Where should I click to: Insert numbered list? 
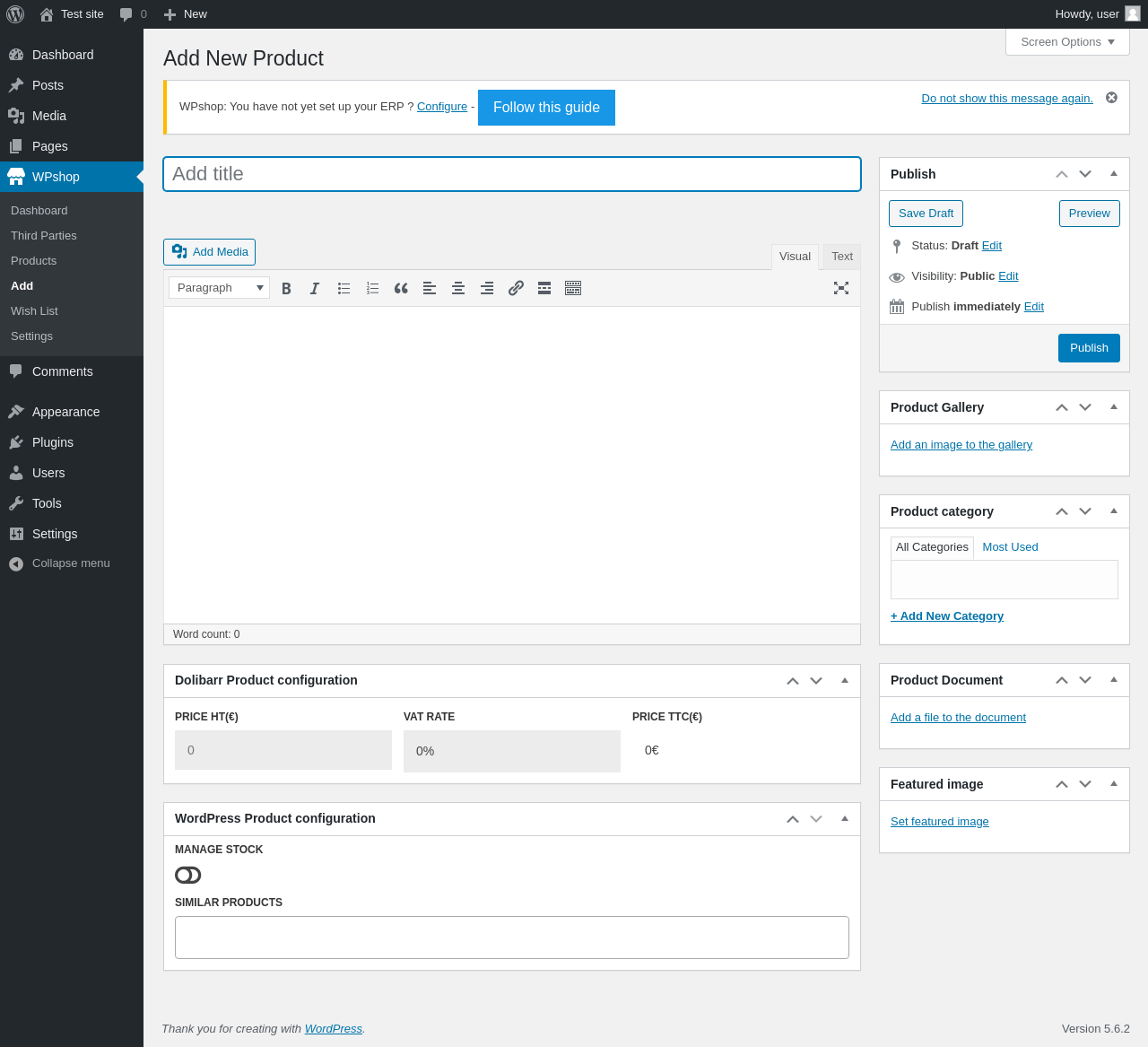coord(372,288)
